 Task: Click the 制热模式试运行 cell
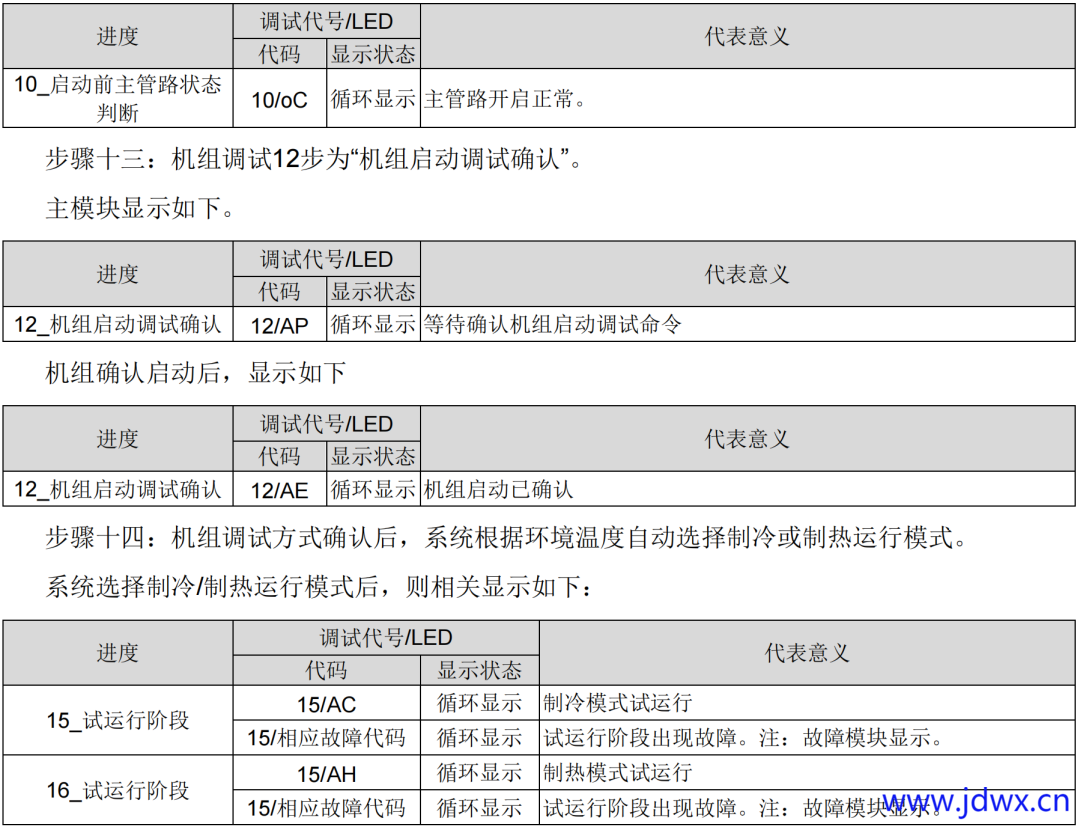pos(617,773)
